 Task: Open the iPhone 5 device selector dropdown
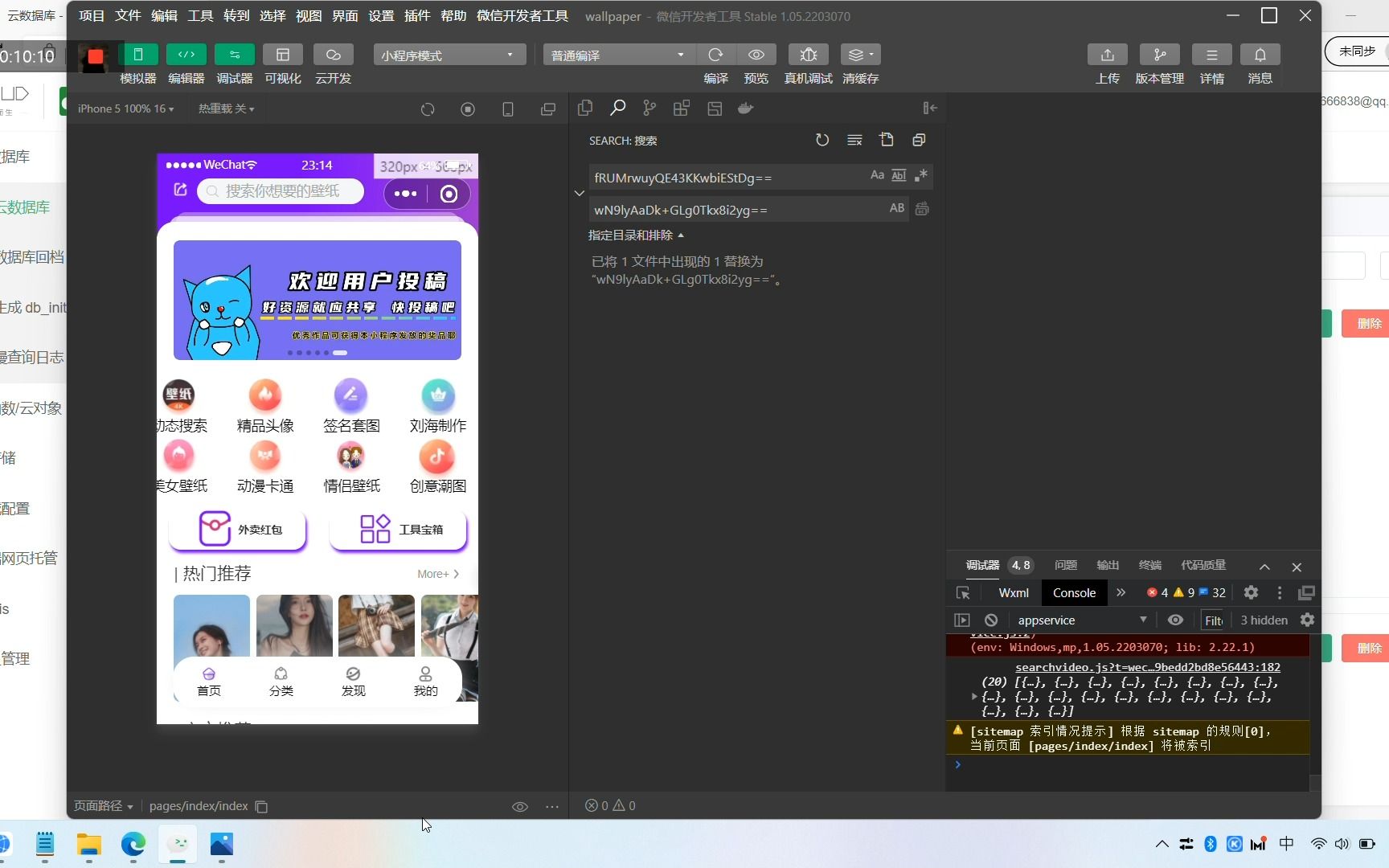[125, 108]
